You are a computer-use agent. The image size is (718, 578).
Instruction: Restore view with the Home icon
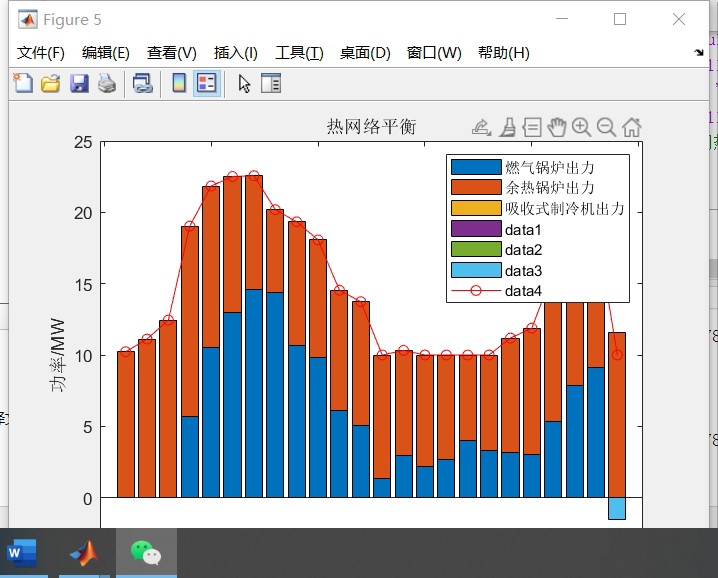click(x=631, y=127)
